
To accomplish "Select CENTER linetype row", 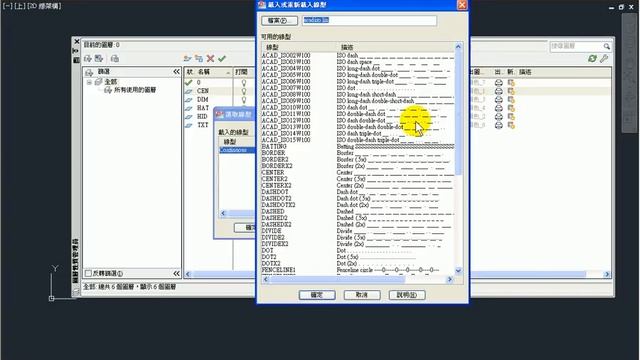I will (358, 173).
